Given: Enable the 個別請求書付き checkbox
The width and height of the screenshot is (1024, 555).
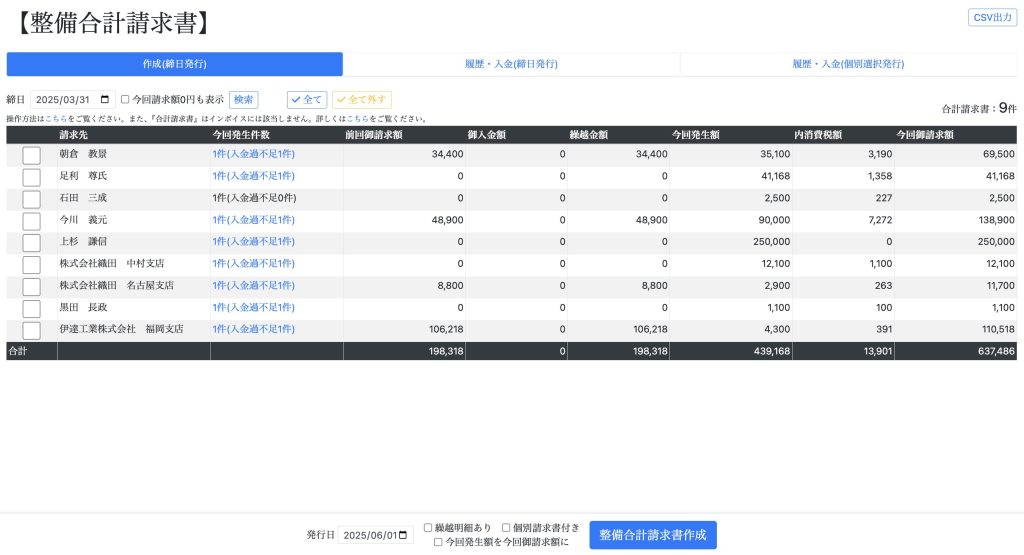Looking at the screenshot, I should tap(506, 528).
